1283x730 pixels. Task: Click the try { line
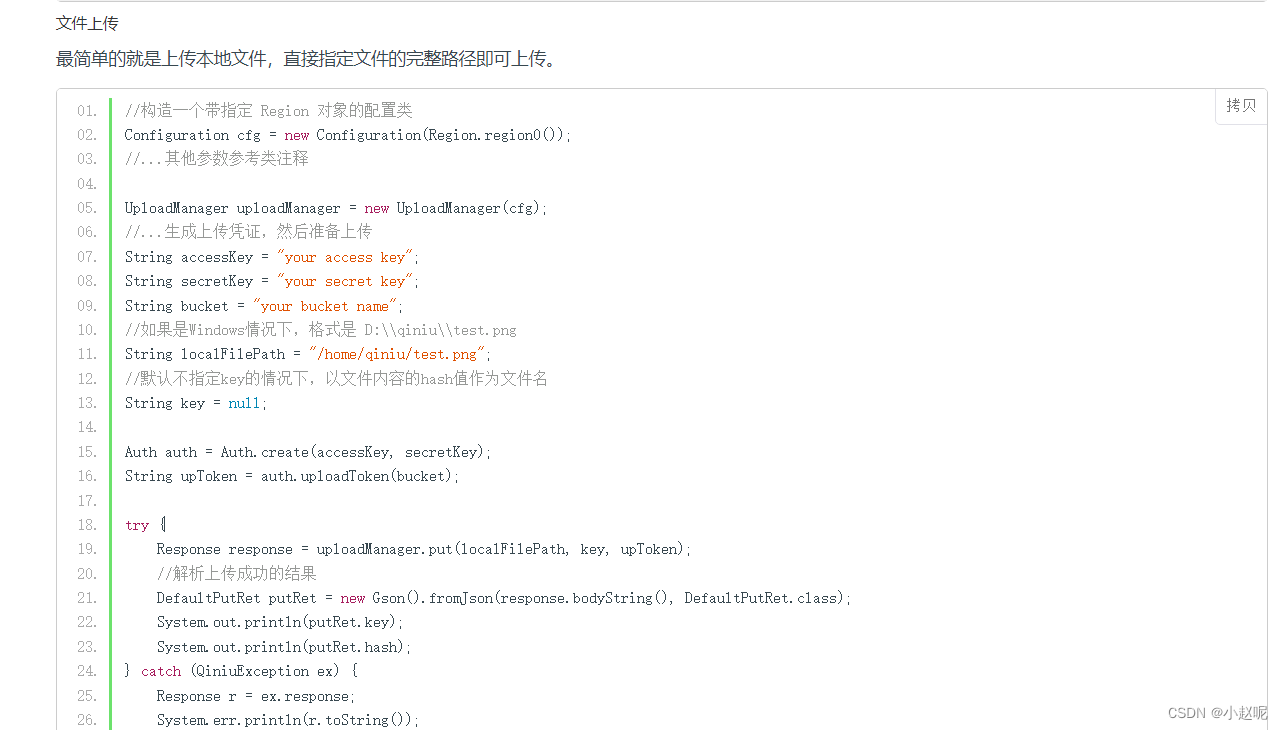click(x=146, y=525)
